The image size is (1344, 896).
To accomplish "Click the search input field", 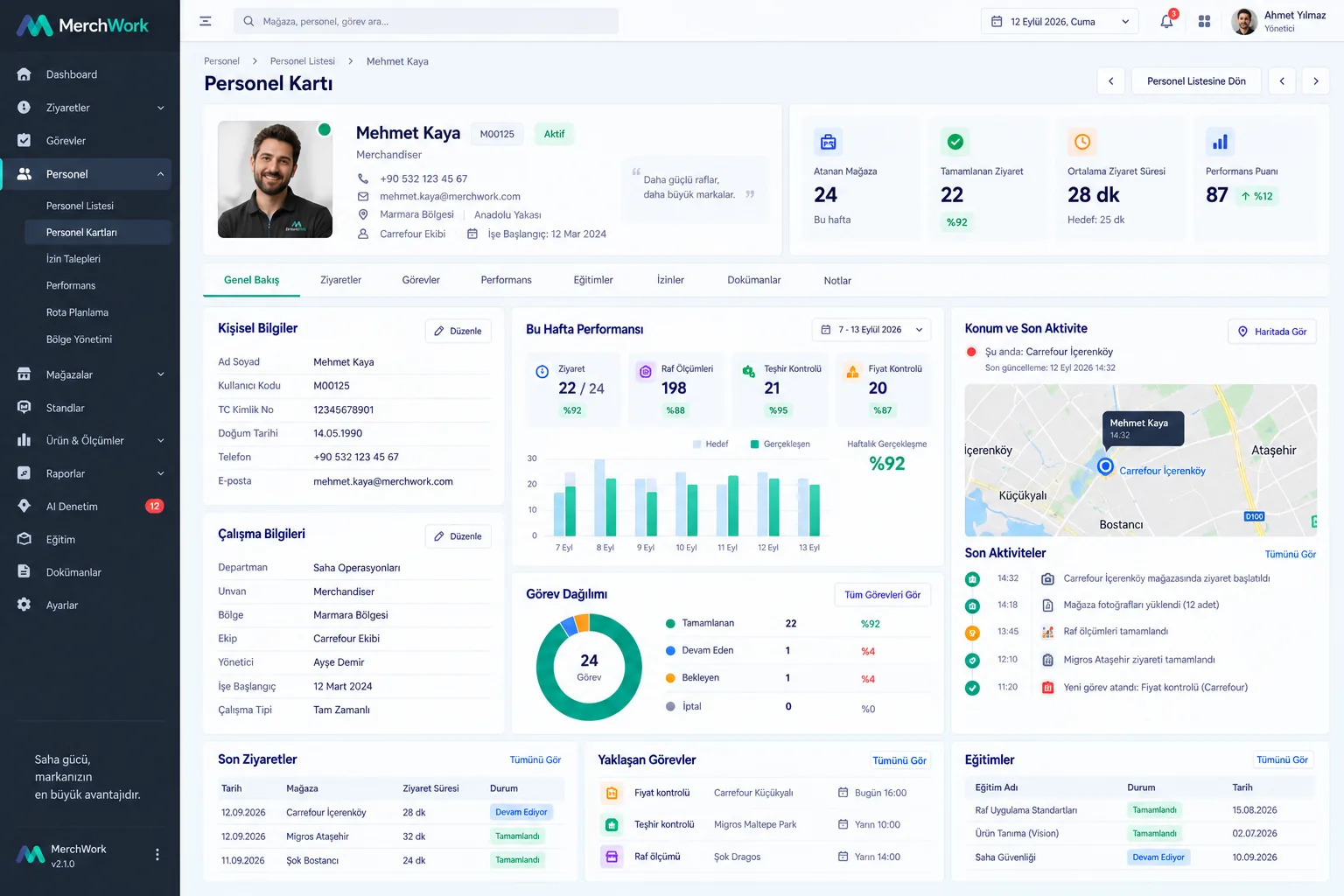I will tap(426, 21).
